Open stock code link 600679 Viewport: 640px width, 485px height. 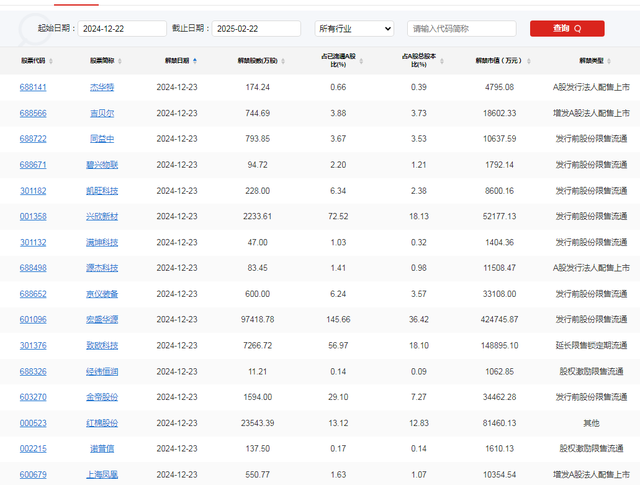point(33,474)
